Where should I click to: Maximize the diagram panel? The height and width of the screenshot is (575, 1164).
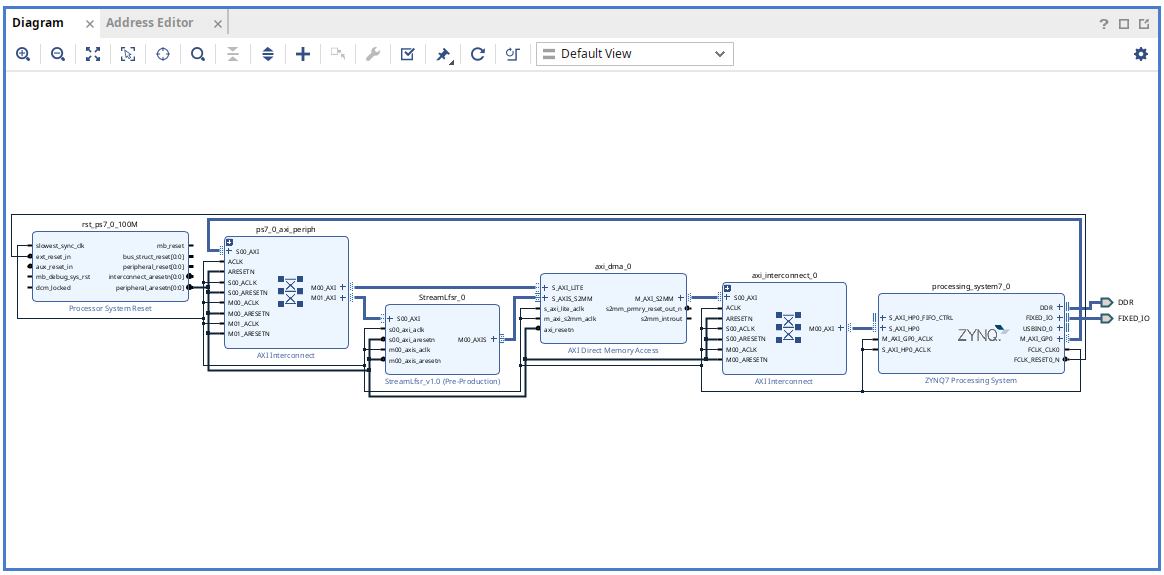[x=1124, y=24]
